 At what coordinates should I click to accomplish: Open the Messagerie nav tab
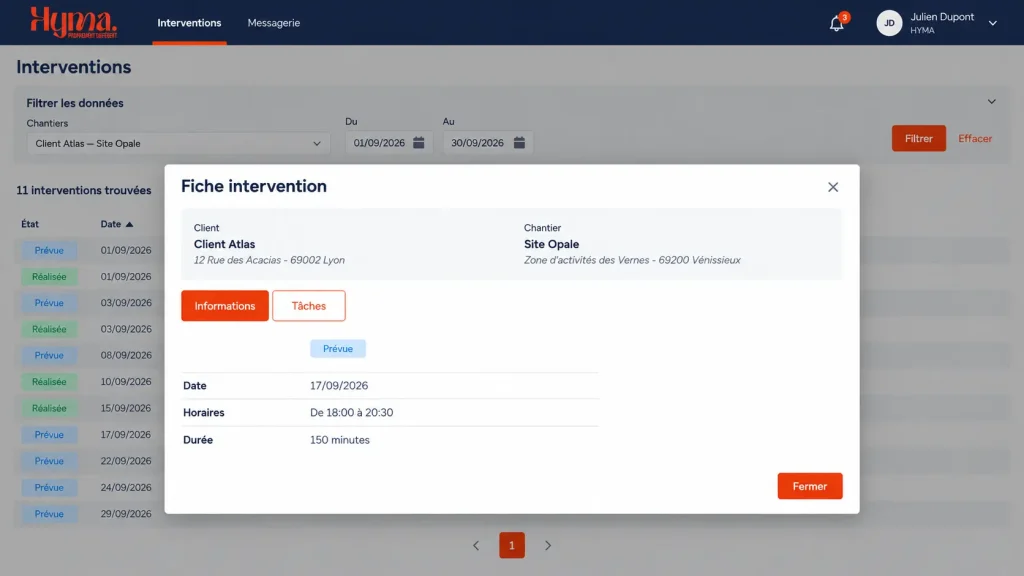[274, 23]
